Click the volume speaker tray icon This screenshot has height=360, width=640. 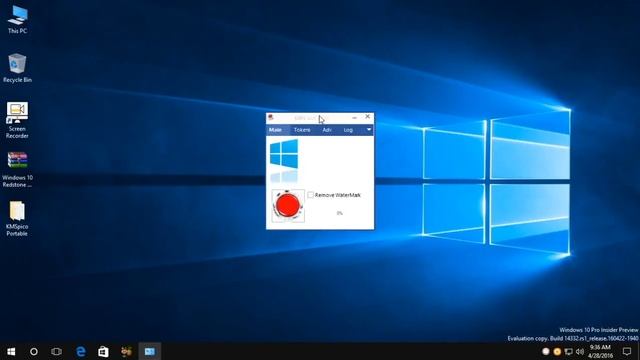tap(580, 351)
